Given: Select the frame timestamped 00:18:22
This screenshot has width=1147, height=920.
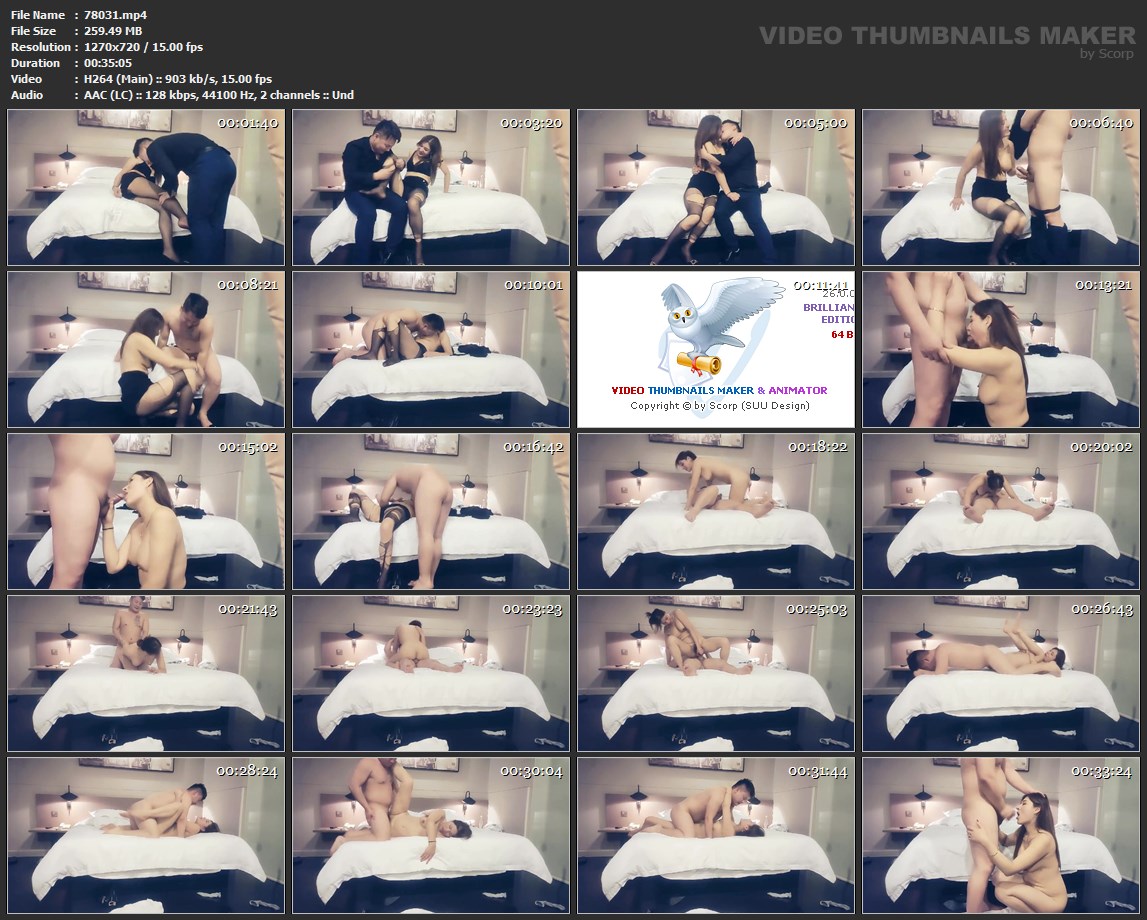Looking at the screenshot, I should coord(715,511).
